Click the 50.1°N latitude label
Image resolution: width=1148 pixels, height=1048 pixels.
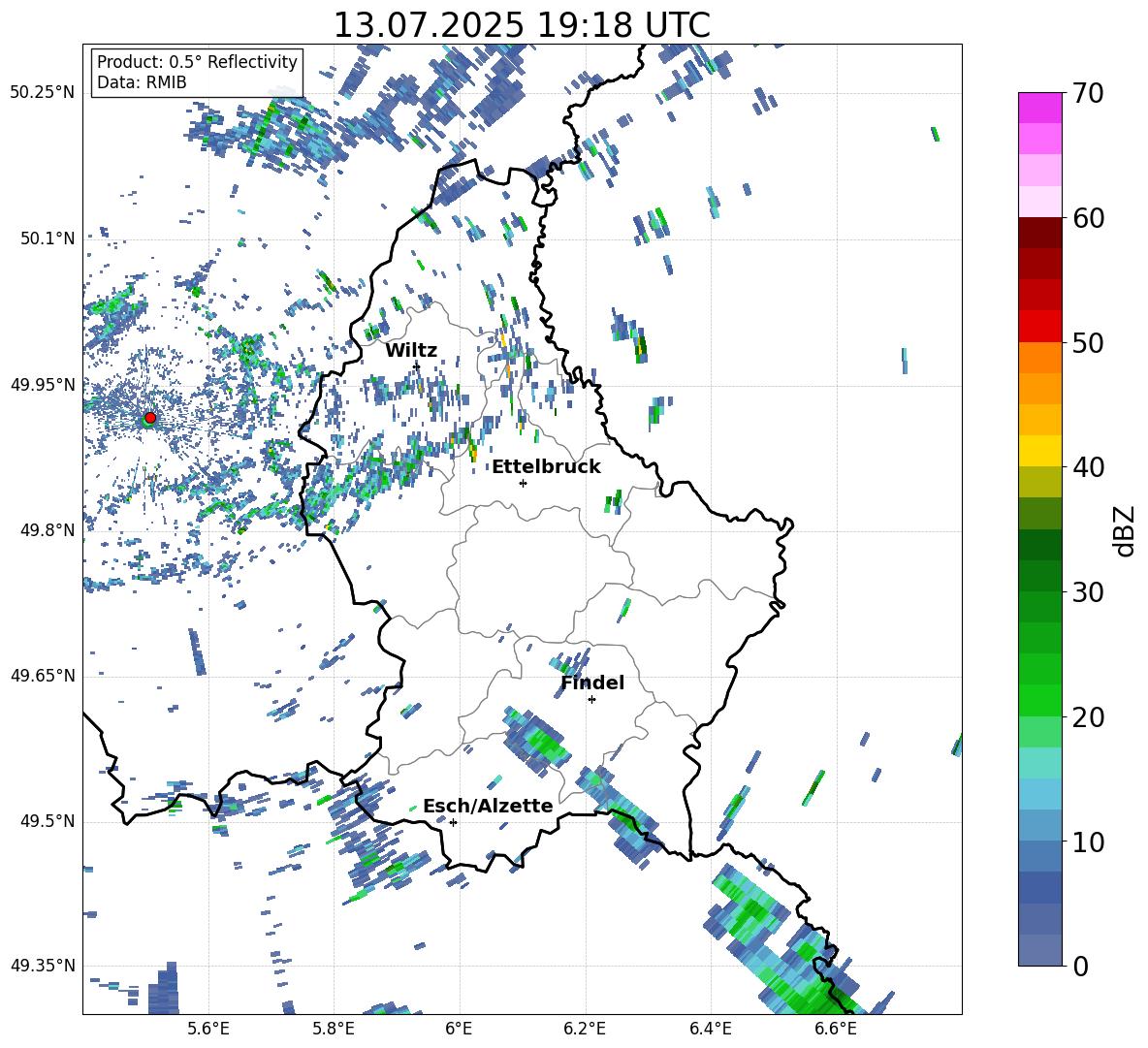(47, 238)
